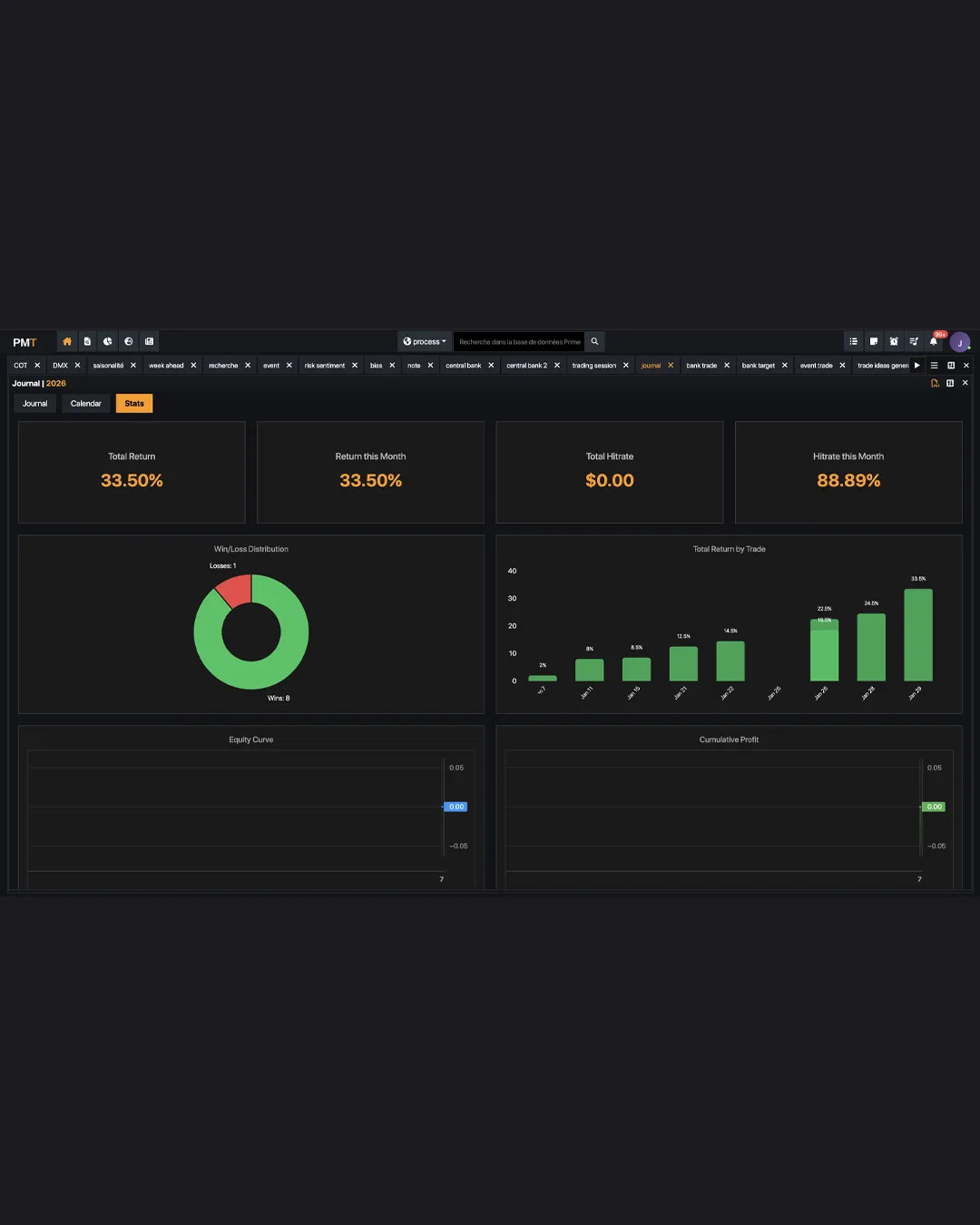Click the blue 0.00 marker on Equity Curve
Image resolution: width=980 pixels, height=1225 pixels.
(456, 807)
